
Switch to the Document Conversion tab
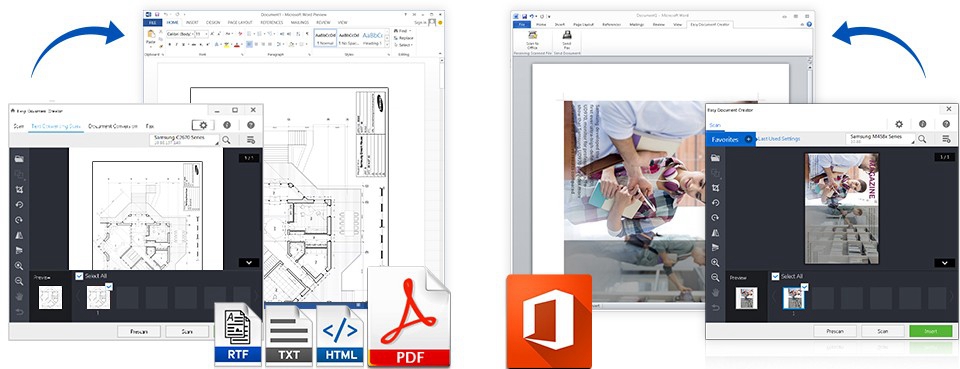click(x=113, y=125)
